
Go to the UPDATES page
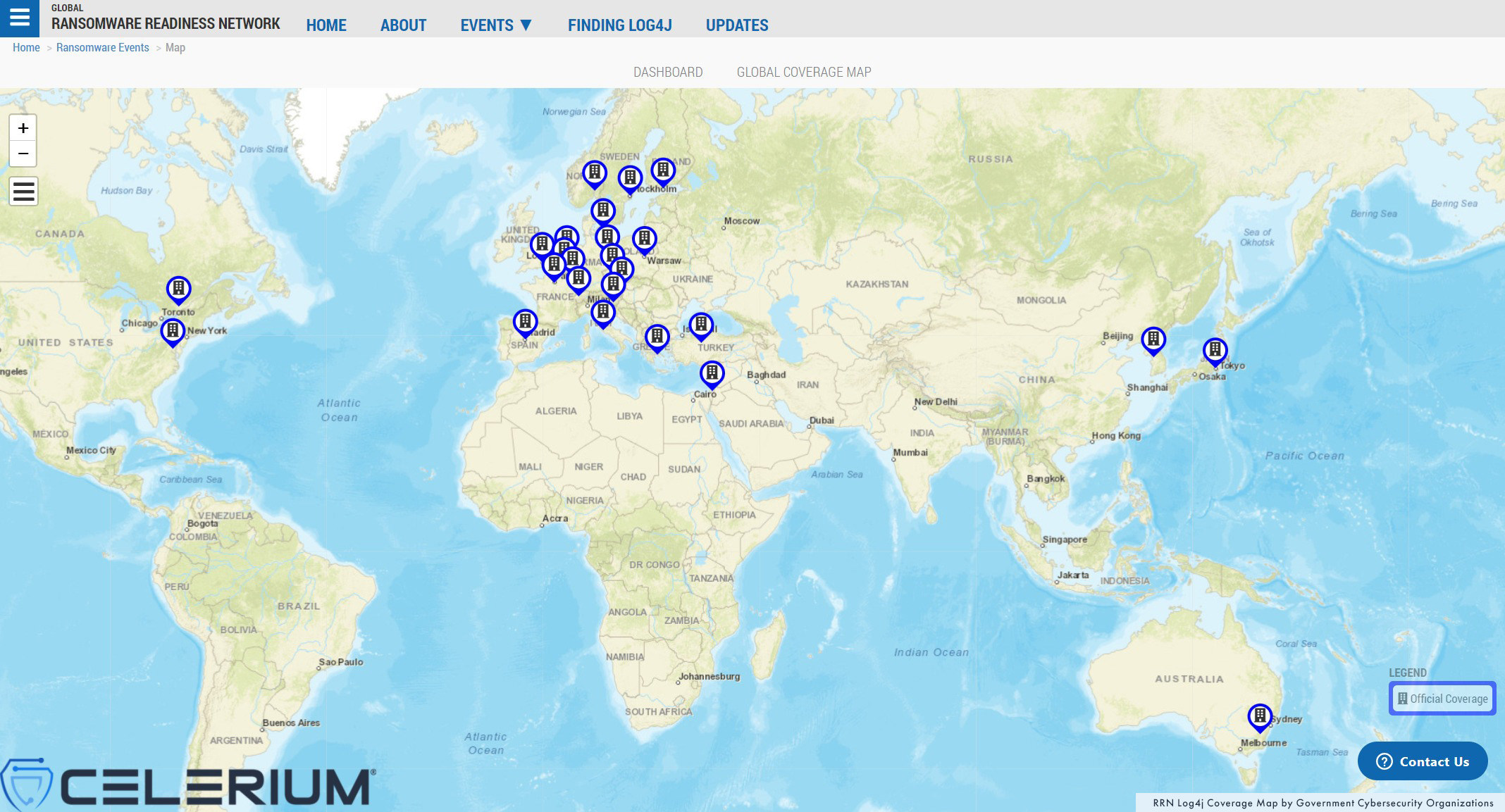point(736,25)
